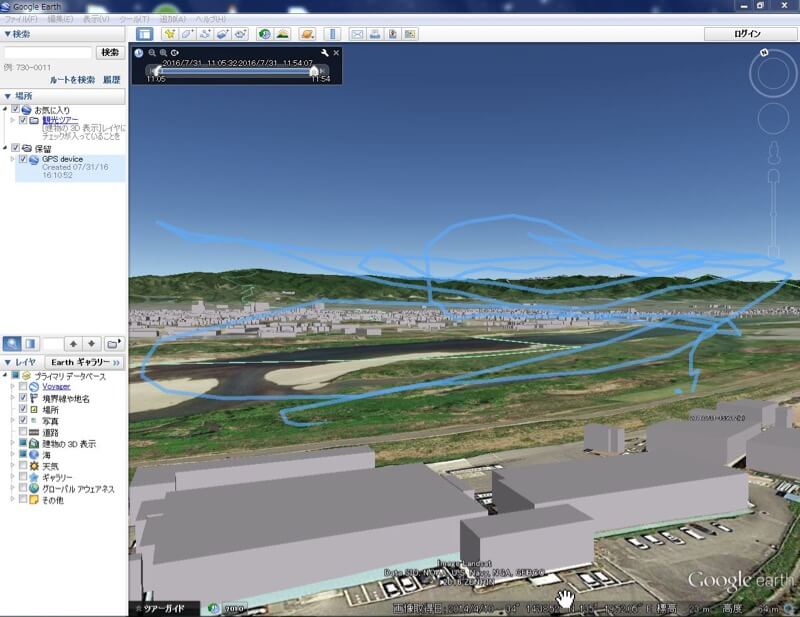The width and height of the screenshot is (800, 617).
Task: Zoom in the time slider range
Action: coord(163,53)
